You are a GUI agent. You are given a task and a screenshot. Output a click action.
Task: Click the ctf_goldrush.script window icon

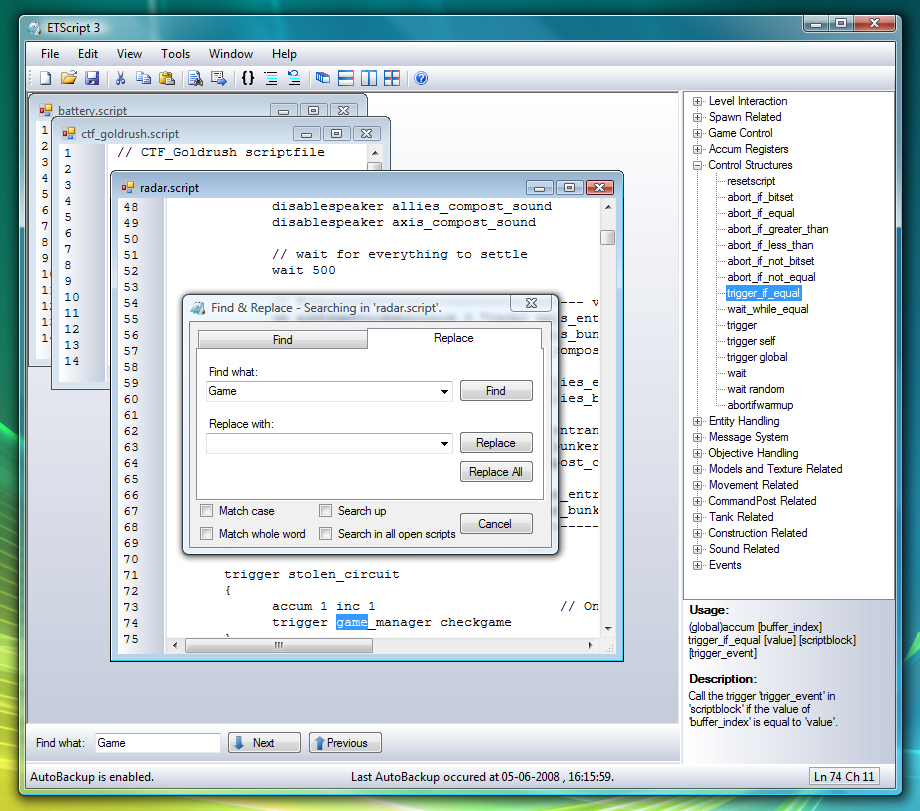[69, 133]
